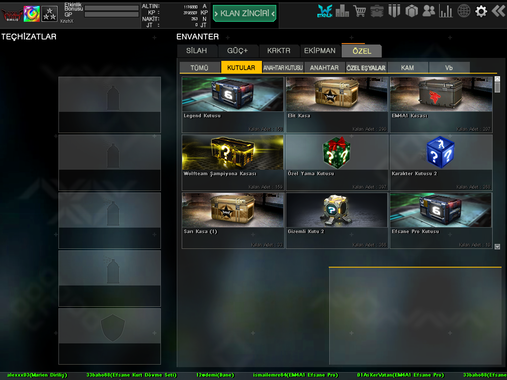This screenshot has height=380, width=507.
Task: Select the Karakter Kutusu 2 item
Action: coord(441,162)
